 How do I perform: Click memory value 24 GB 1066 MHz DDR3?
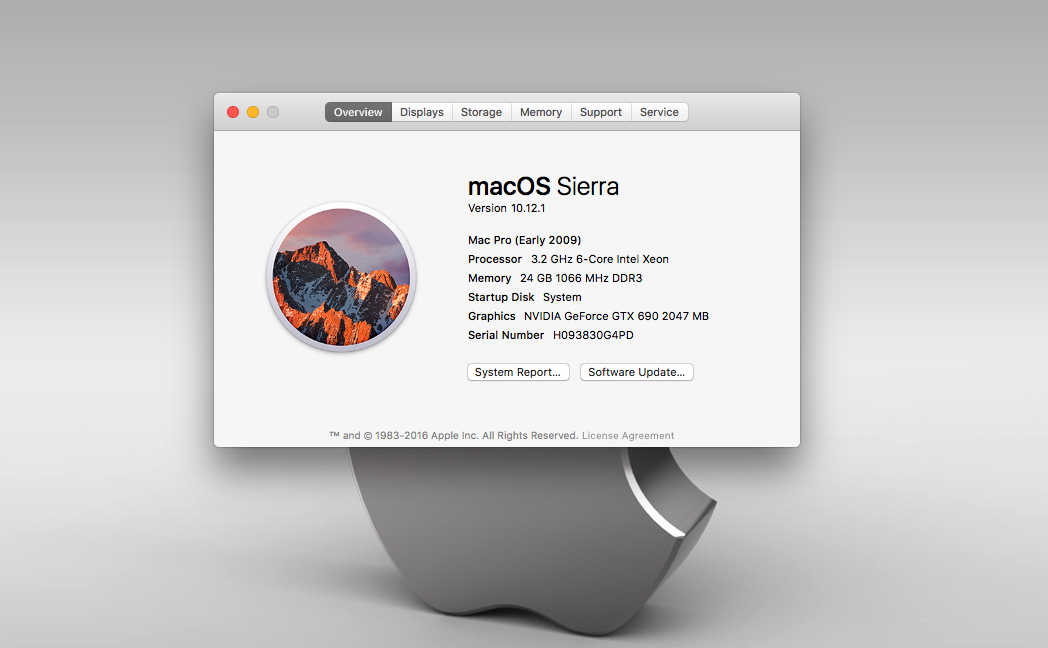pos(581,278)
